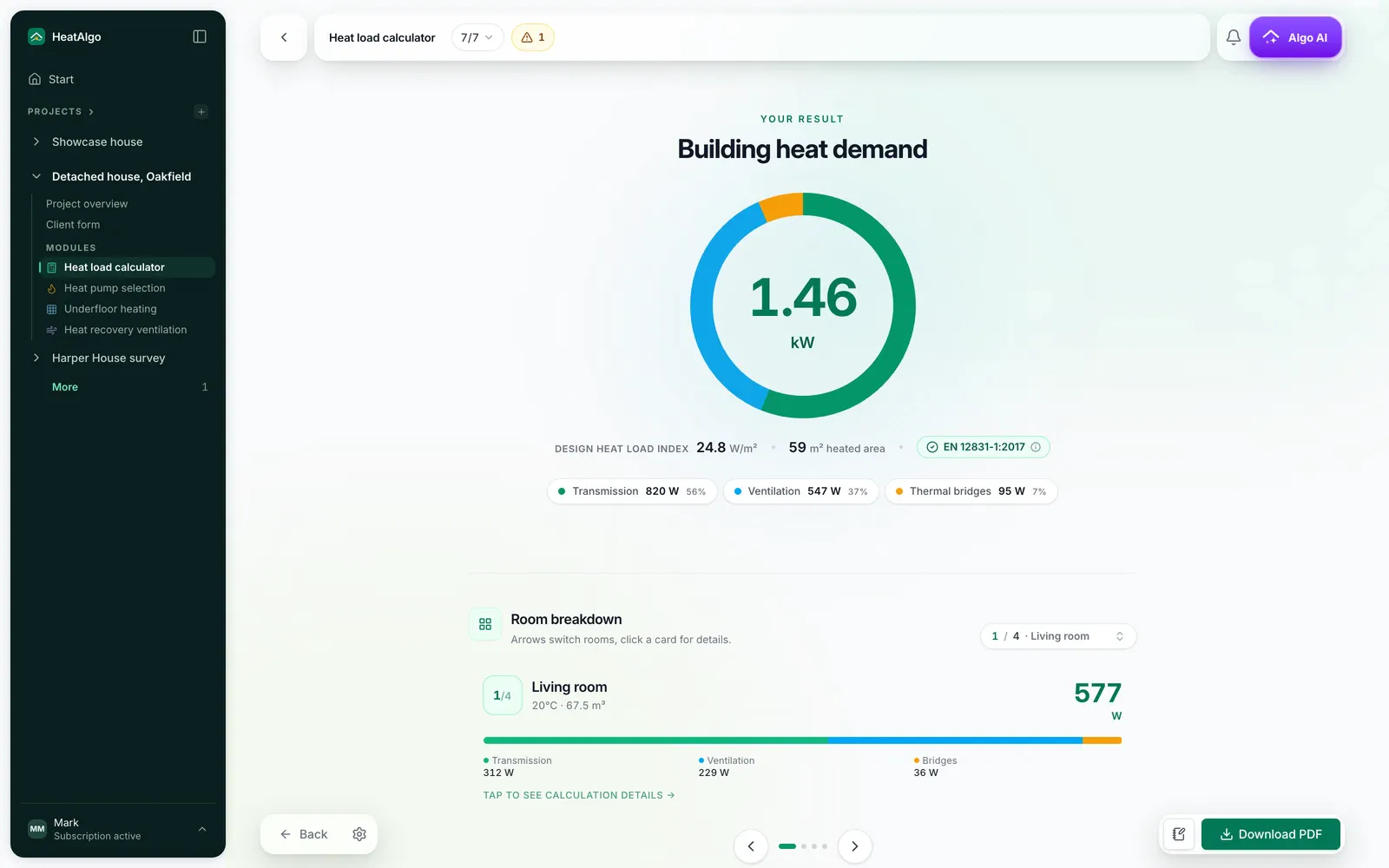Click the MM user avatar
This screenshot has width=1389, height=868.
(37, 829)
